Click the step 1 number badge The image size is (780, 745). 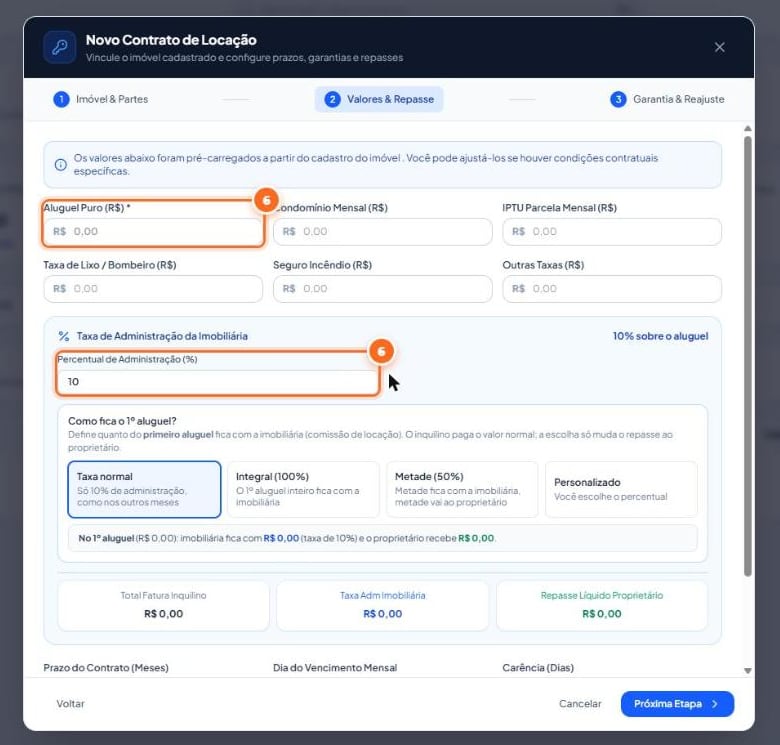pos(61,99)
